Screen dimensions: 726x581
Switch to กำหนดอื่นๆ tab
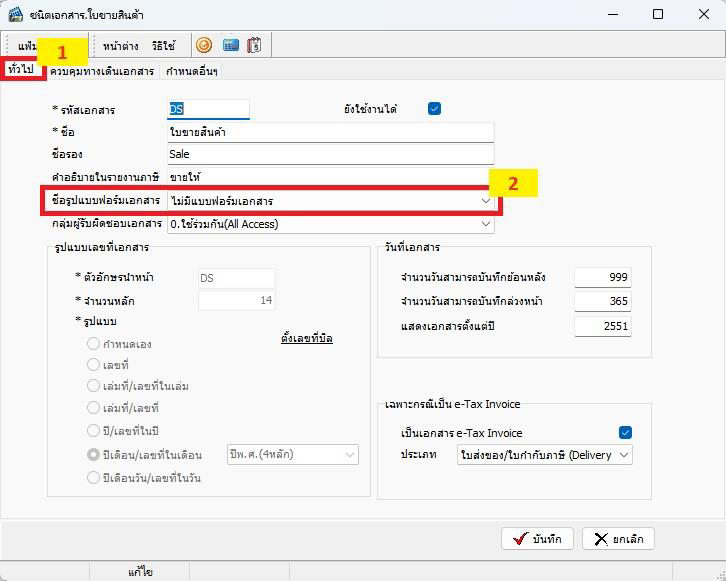192,72
